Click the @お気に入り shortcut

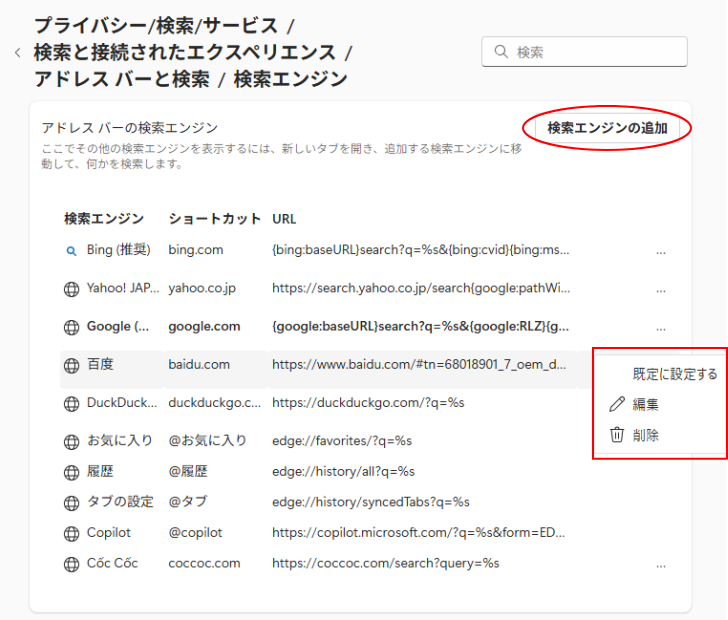point(208,440)
